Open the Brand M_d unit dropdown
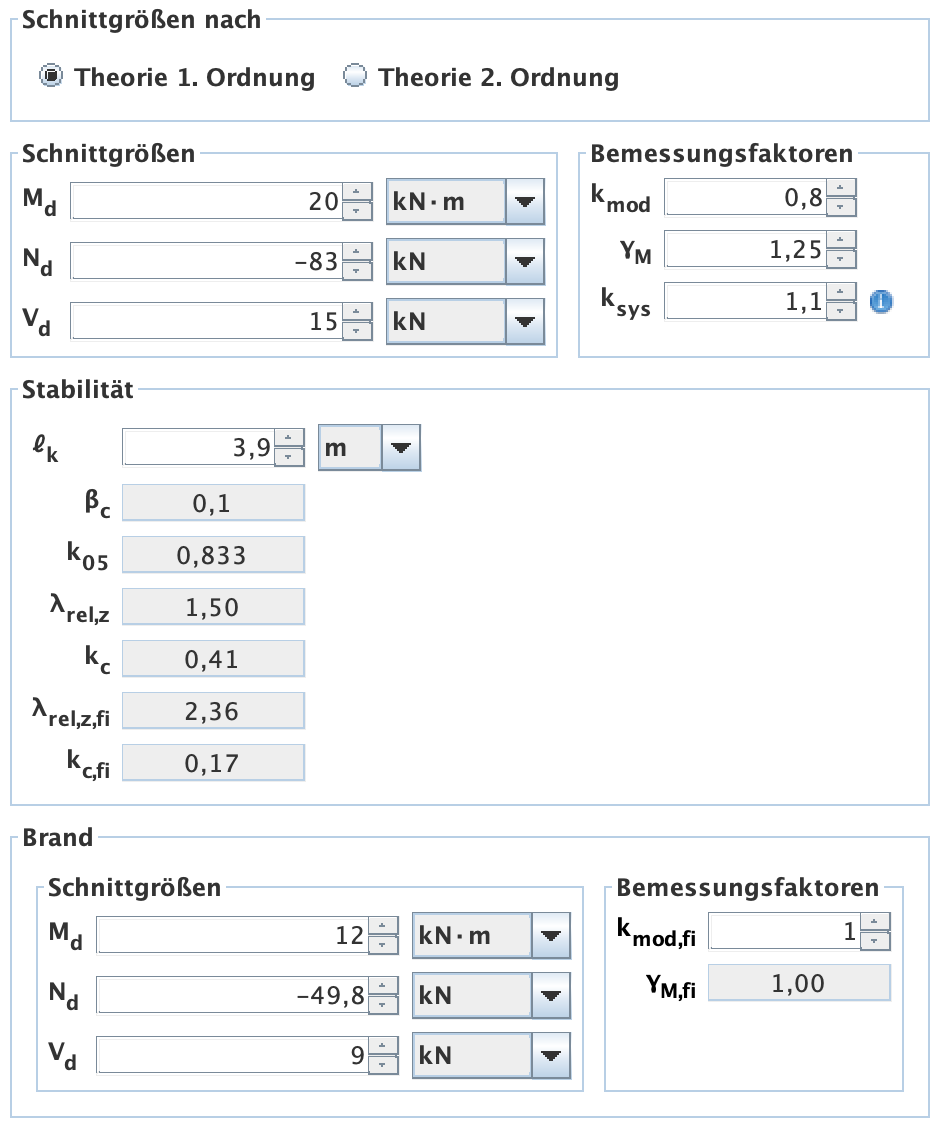Image resolution: width=940 pixels, height=1128 pixels. 550,936
